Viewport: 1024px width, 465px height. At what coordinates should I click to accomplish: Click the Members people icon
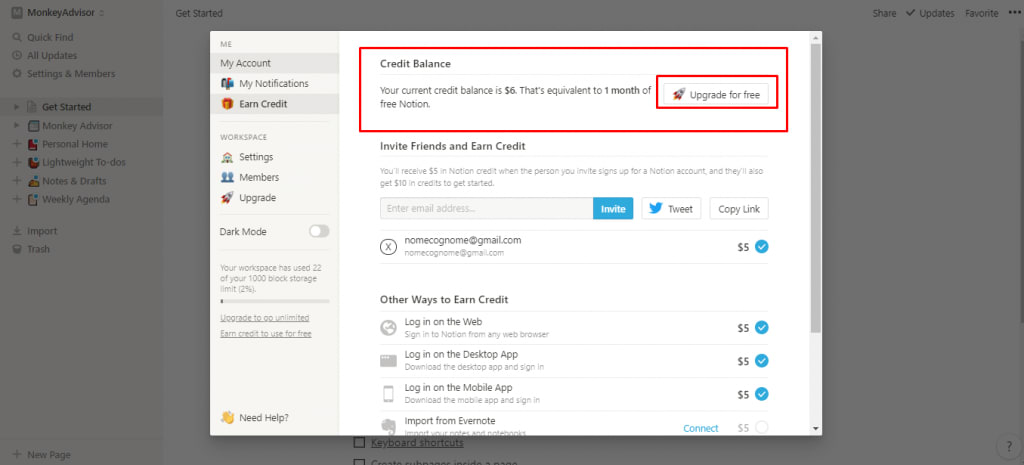point(227,178)
